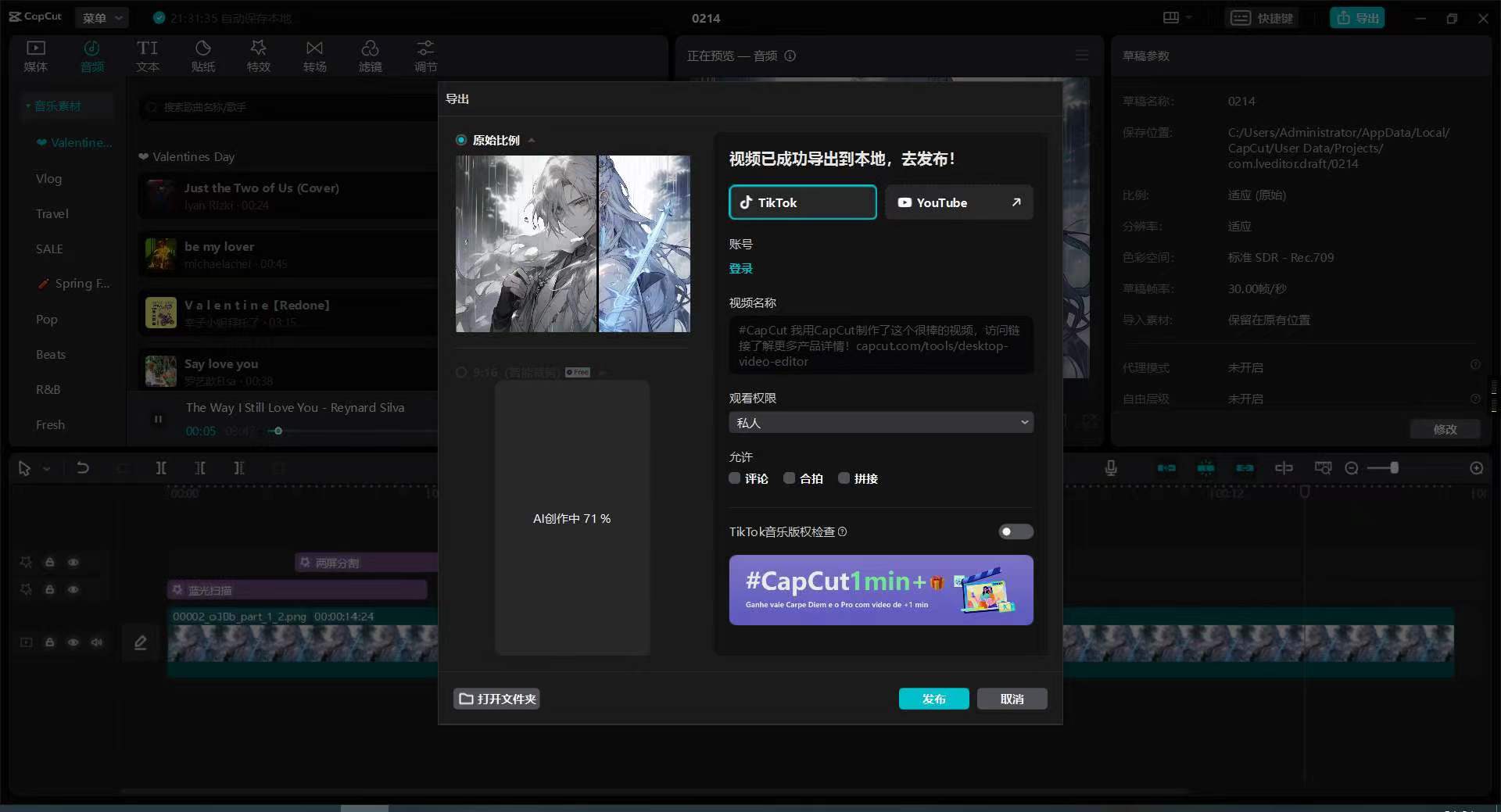Switch to the 音频 (Audio) tab
1501x812 pixels.
[91, 56]
